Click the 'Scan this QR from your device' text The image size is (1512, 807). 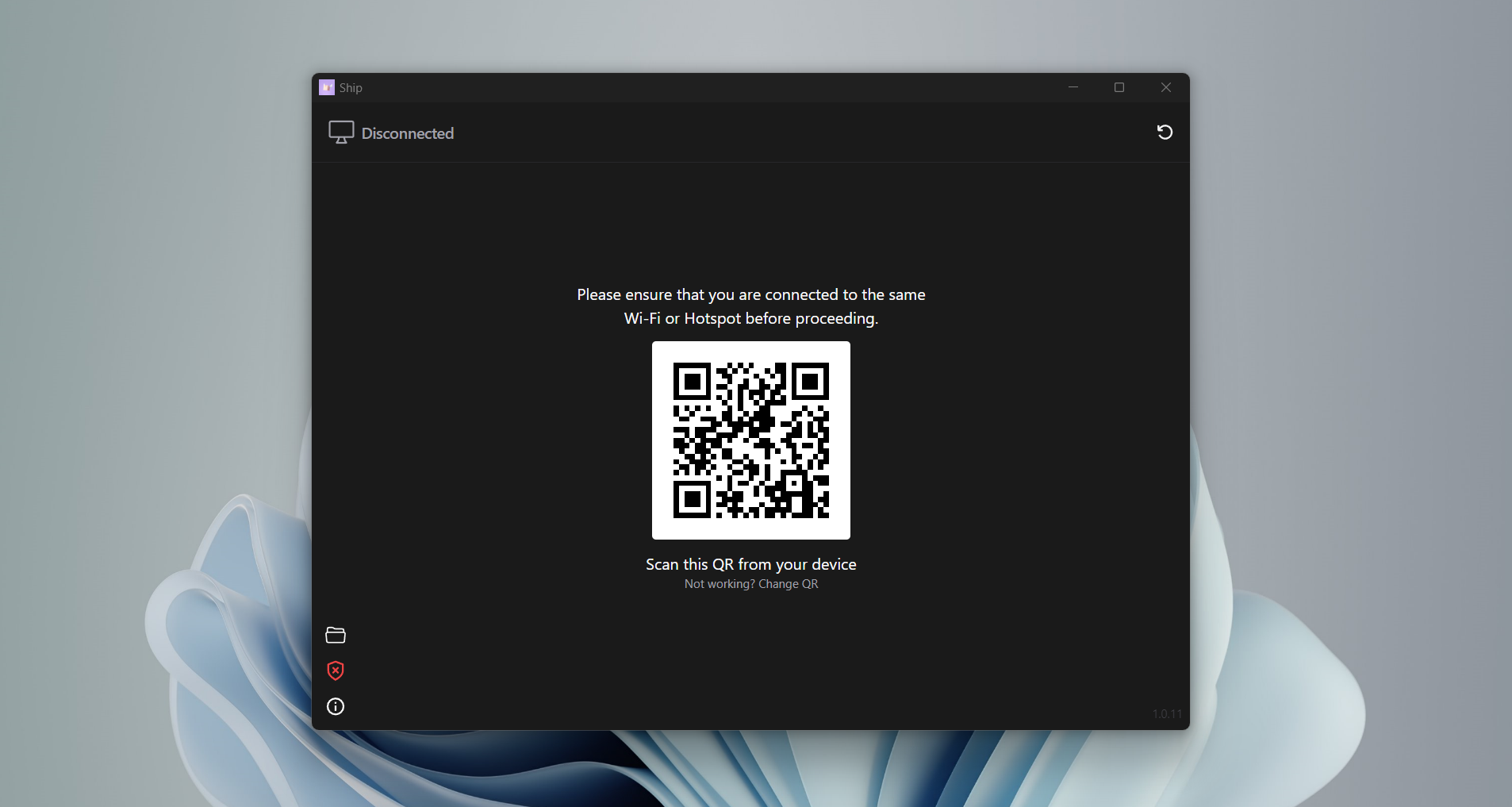pyautogui.click(x=751, y=564)
